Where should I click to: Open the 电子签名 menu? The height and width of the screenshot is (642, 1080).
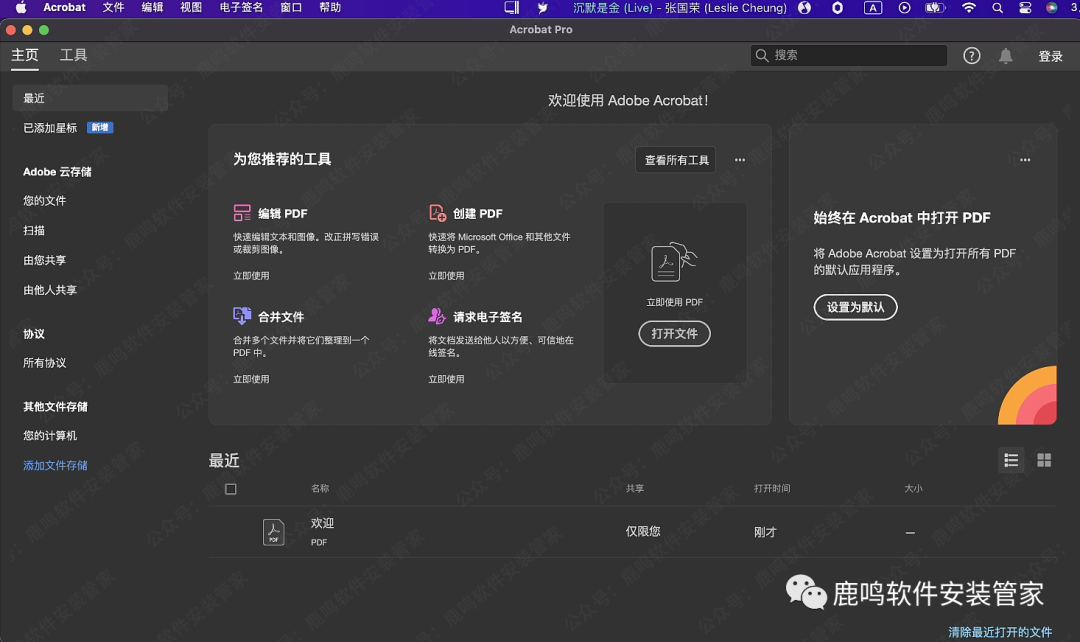point(242,7)
